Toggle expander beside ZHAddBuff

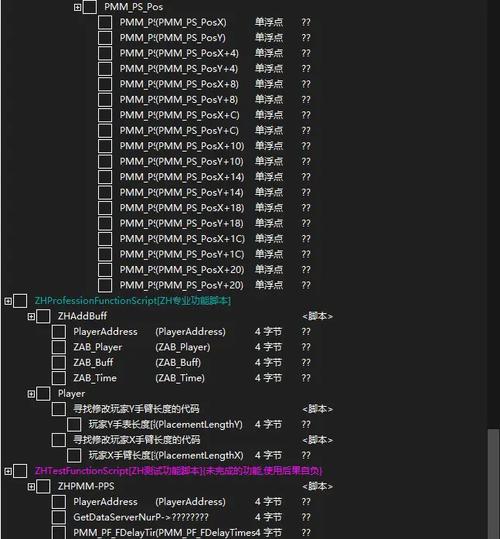(31, 317)
